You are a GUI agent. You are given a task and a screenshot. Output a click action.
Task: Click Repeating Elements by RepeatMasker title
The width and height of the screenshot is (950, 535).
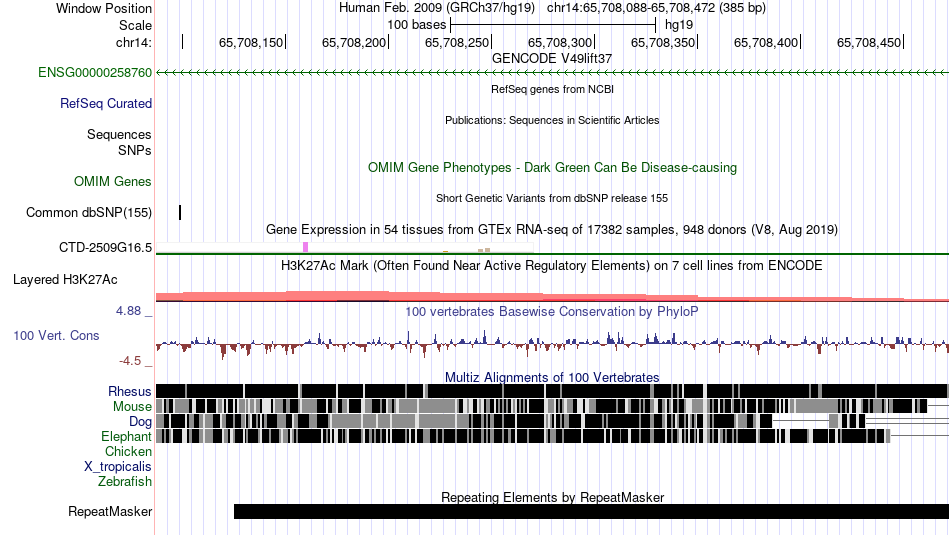point(552,497)
